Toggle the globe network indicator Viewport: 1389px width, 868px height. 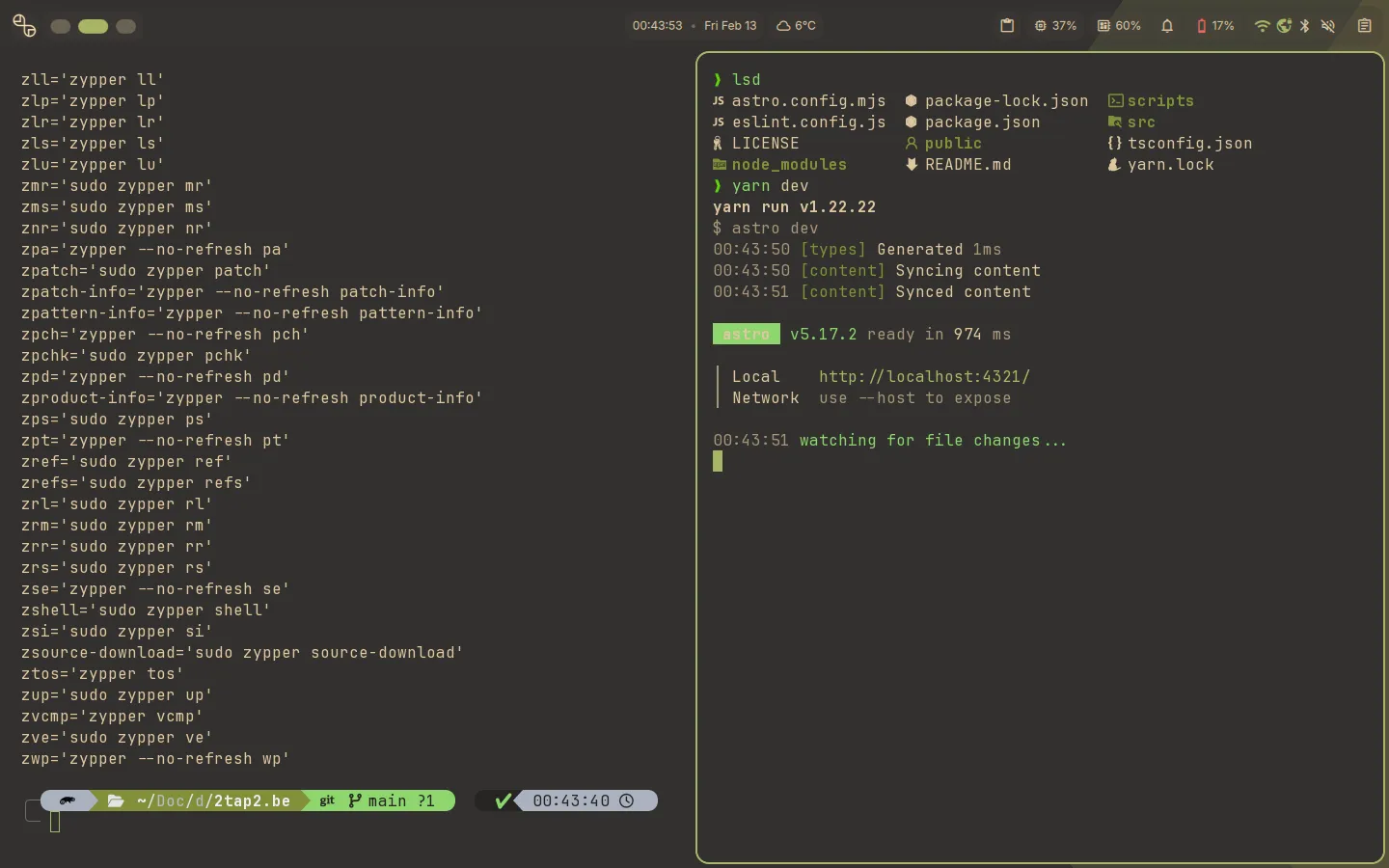1284,26
